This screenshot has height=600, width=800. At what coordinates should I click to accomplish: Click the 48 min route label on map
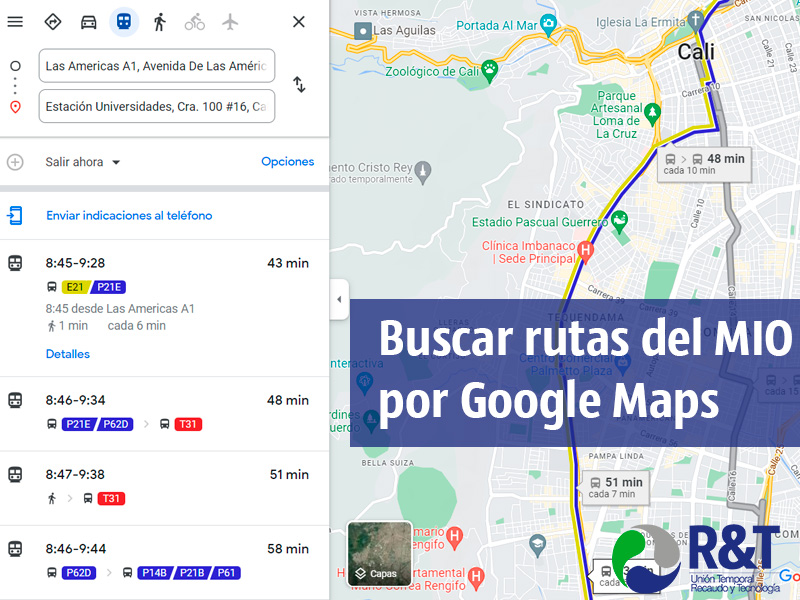point(704,164)
